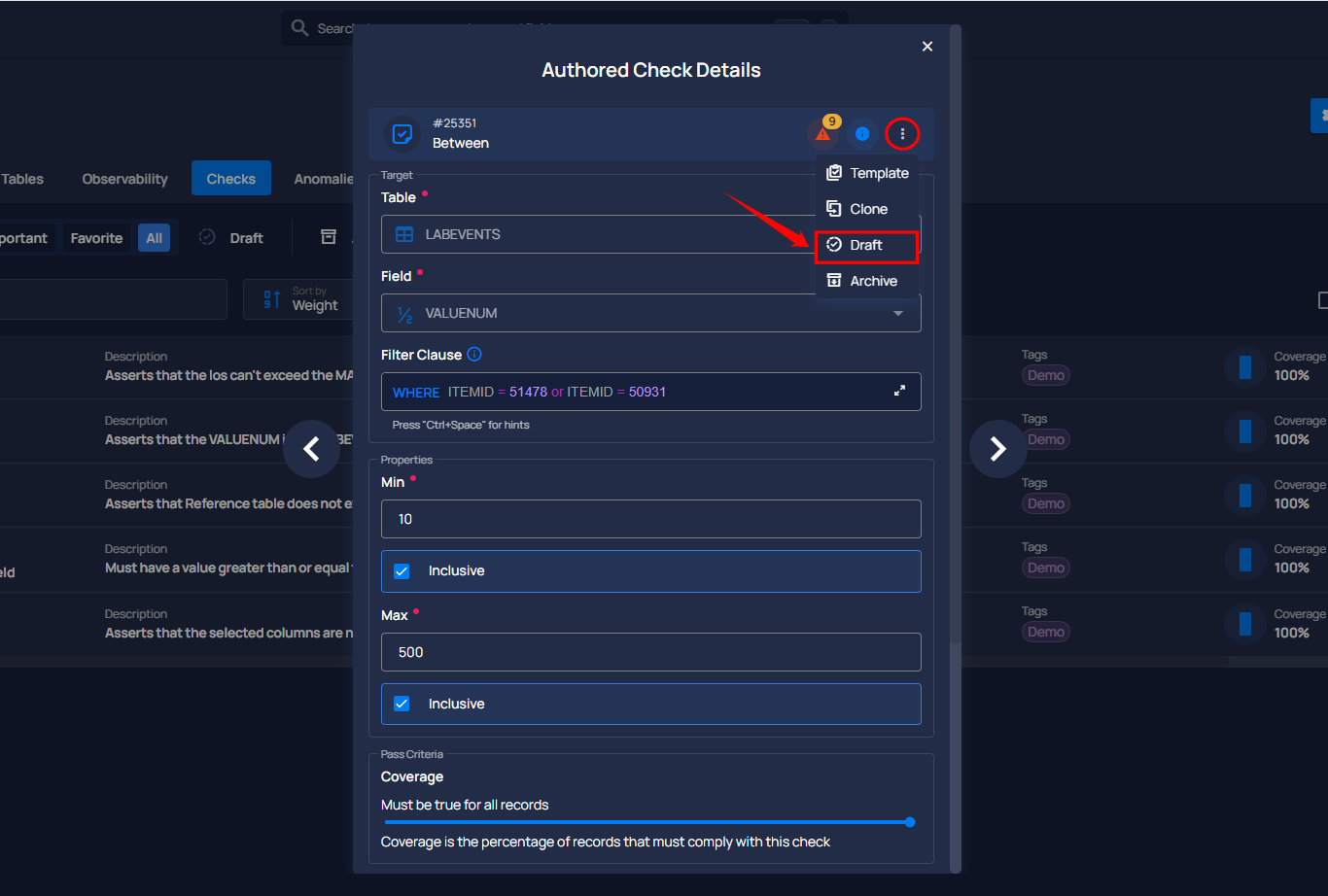
Task: Click the Between check type icon
Action: click(x=402, y=134)
